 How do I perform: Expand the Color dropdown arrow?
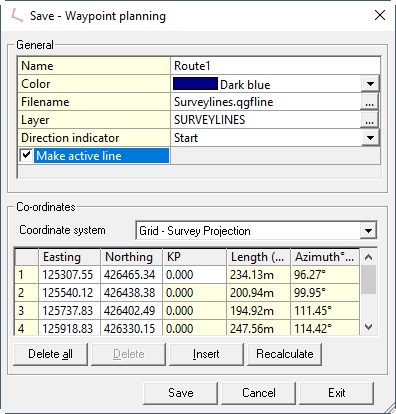click(370, 84)
